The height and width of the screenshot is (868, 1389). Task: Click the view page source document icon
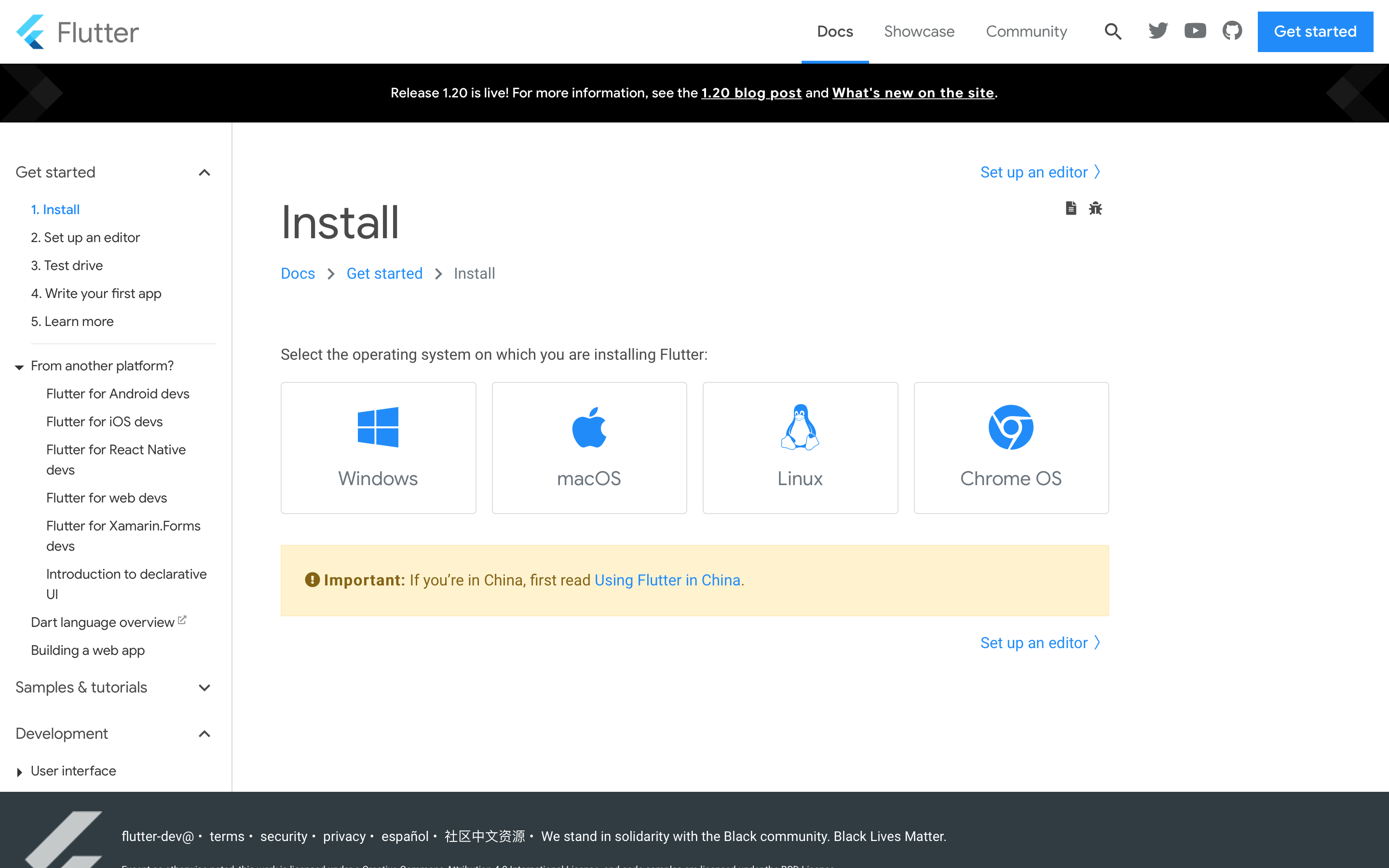[x=1071, y=208]
